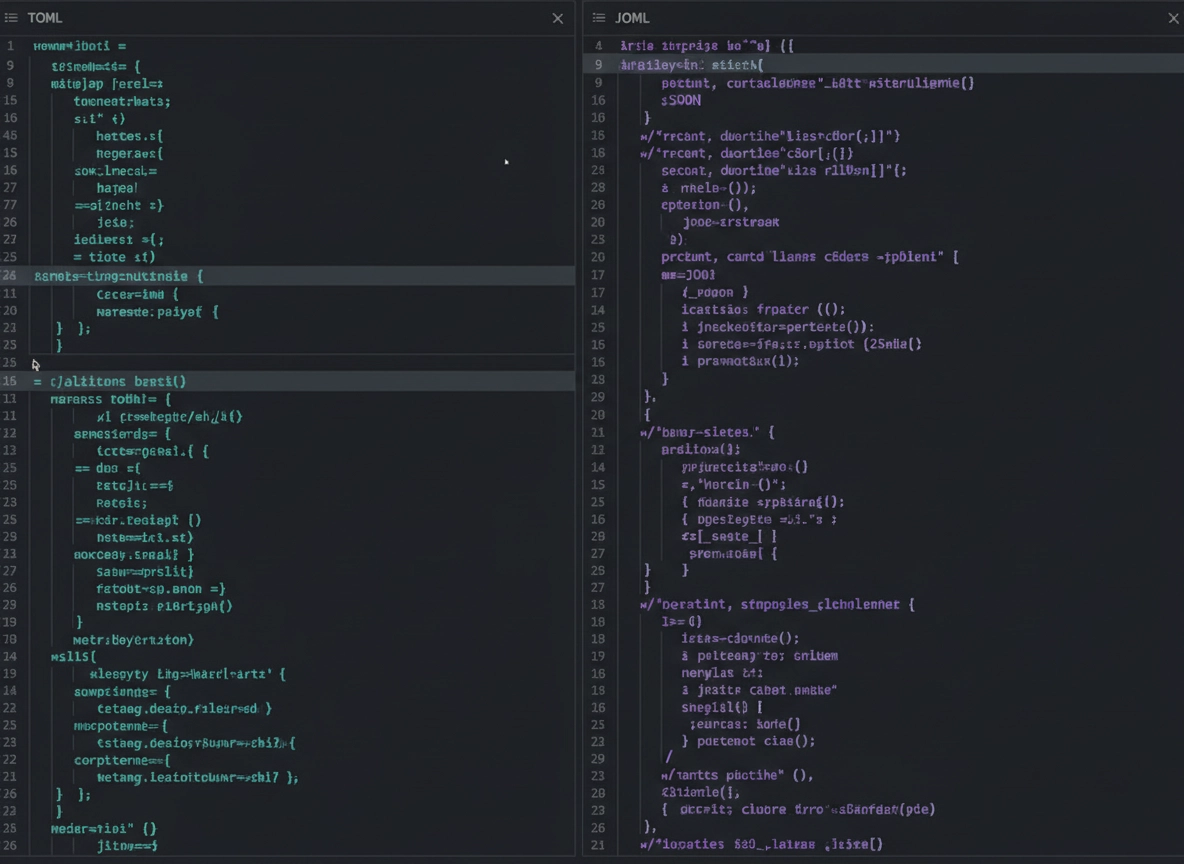The image size is (1184, 864).
Task: Click the 'nerylas' line in JOML pane
Action: [x=722, y=673]
